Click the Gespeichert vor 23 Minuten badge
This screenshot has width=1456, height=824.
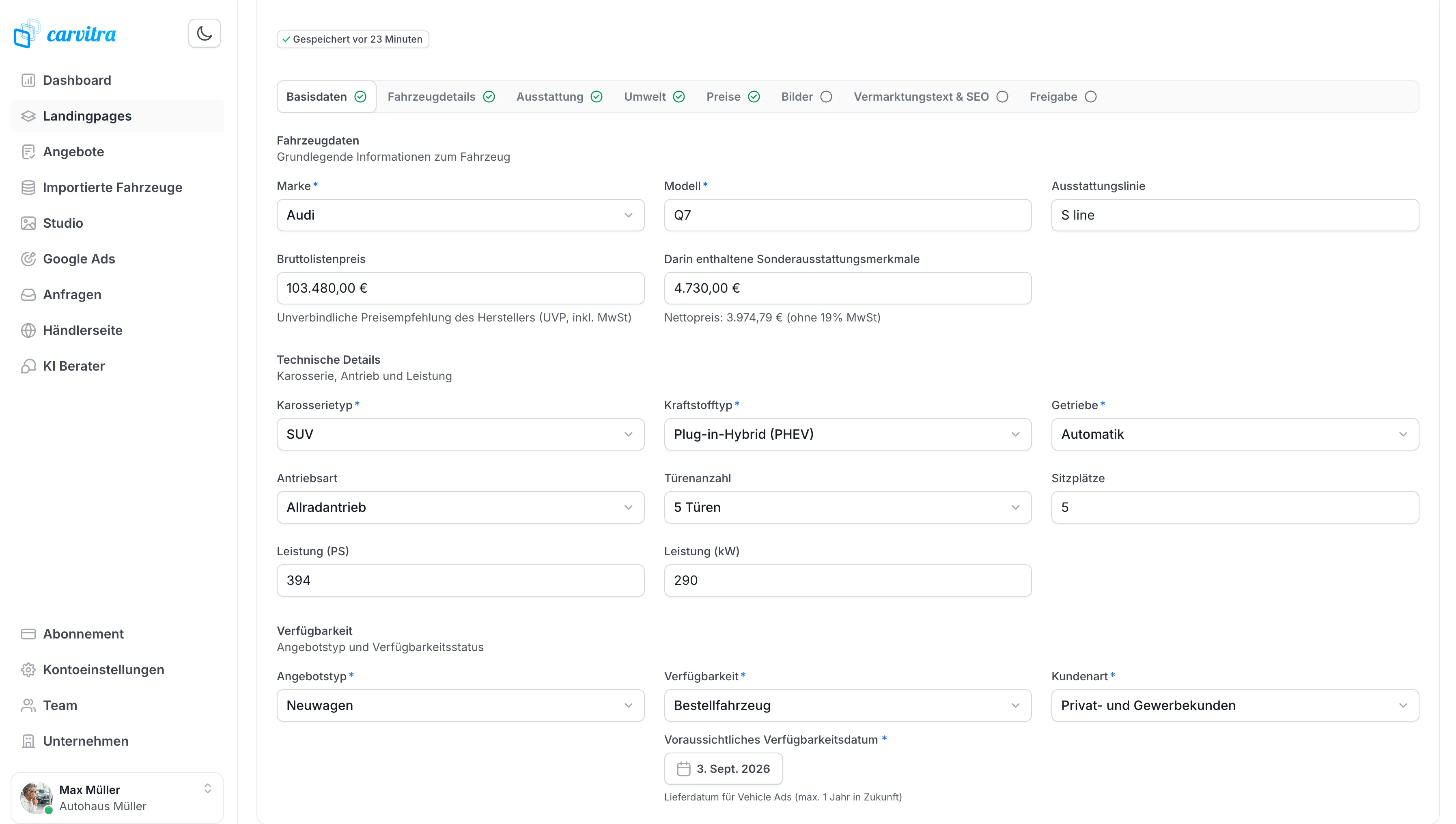pyautogui.click(x=352, y=39)
